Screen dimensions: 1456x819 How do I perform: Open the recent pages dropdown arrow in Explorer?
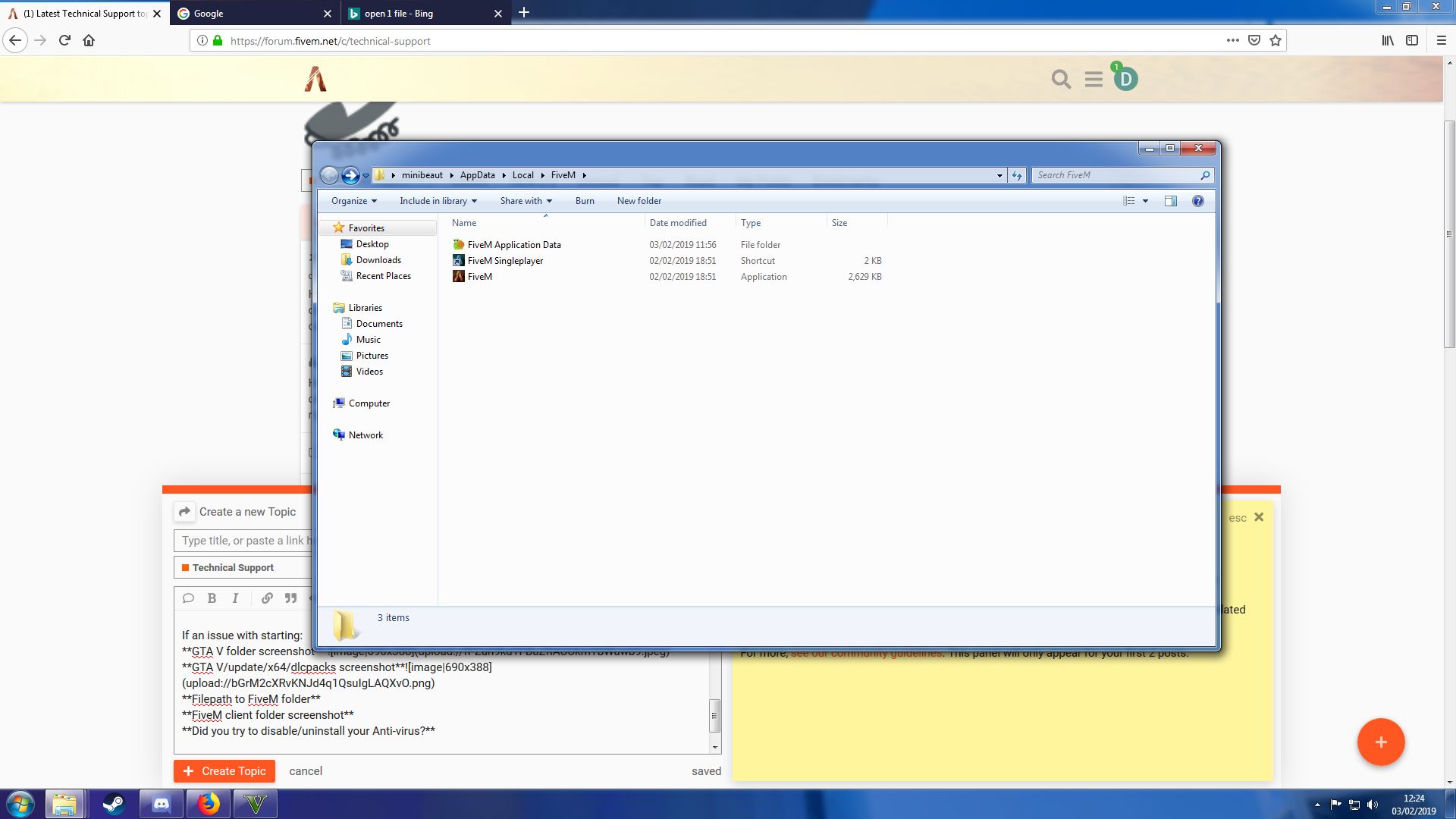366,176
